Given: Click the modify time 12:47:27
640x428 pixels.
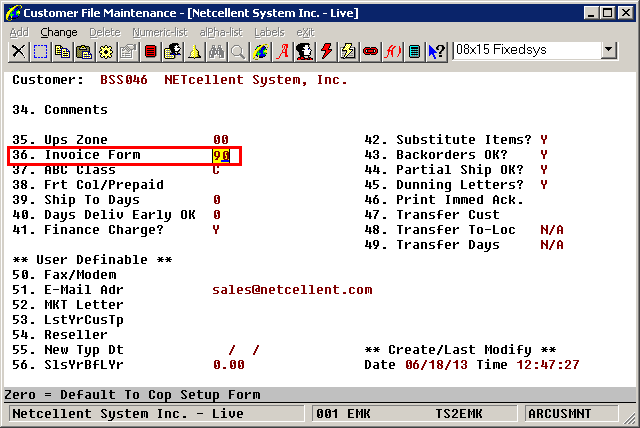Looking at the screenshot, I should [x=548, y=365].
